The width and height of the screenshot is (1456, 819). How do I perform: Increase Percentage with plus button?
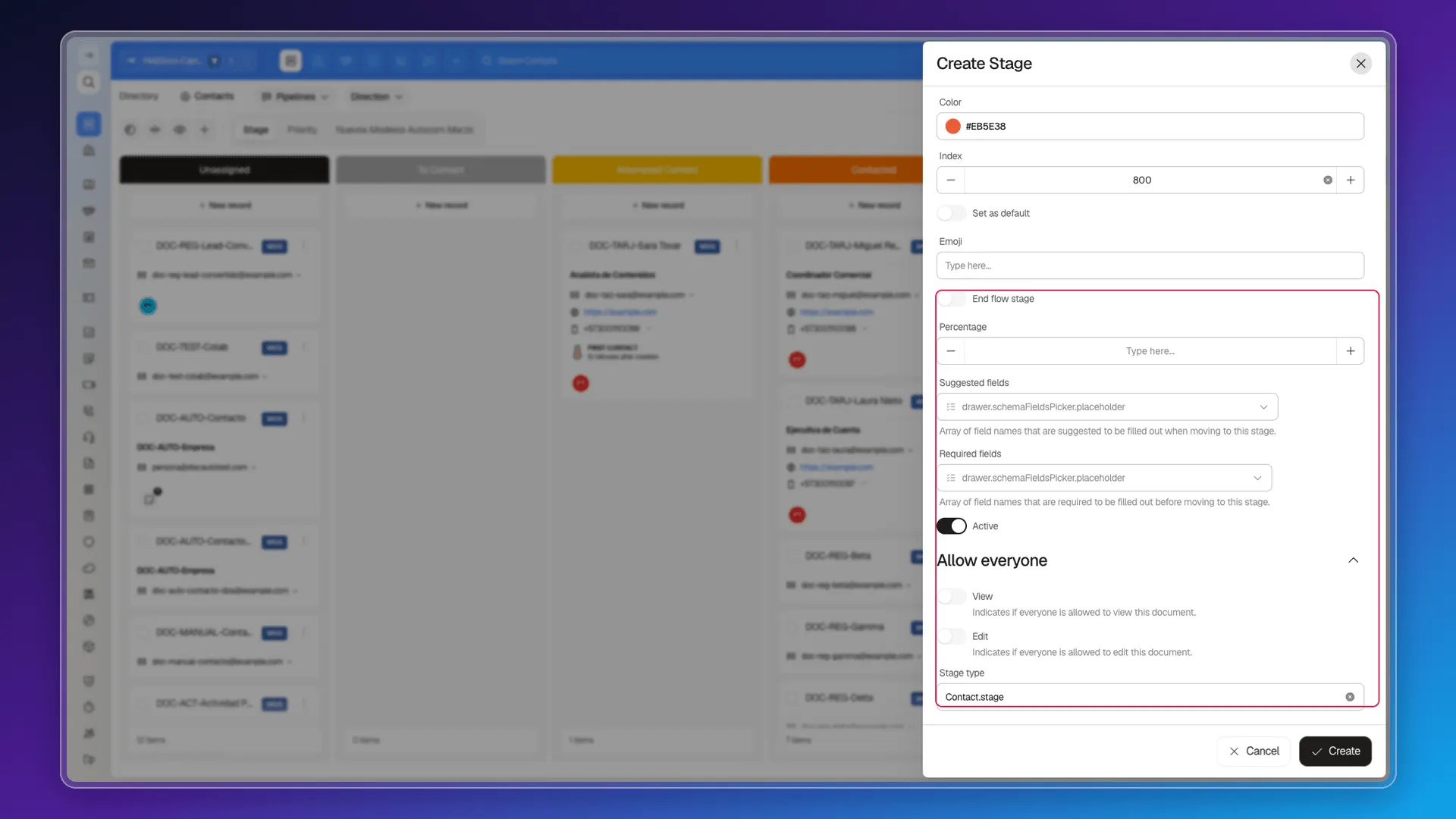click(1350, 351)
